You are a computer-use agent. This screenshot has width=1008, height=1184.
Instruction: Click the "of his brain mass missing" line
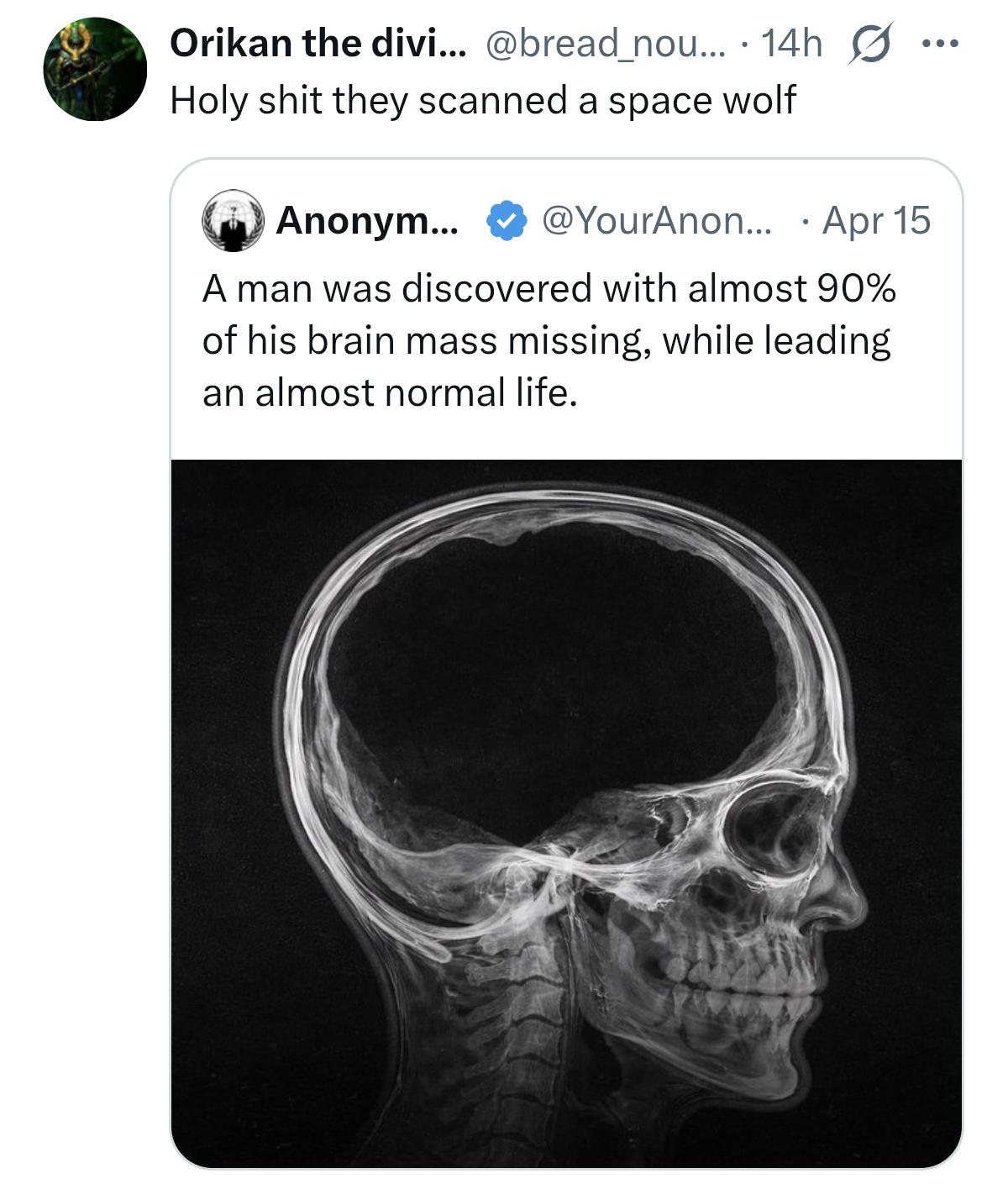(x=546, y=341)
